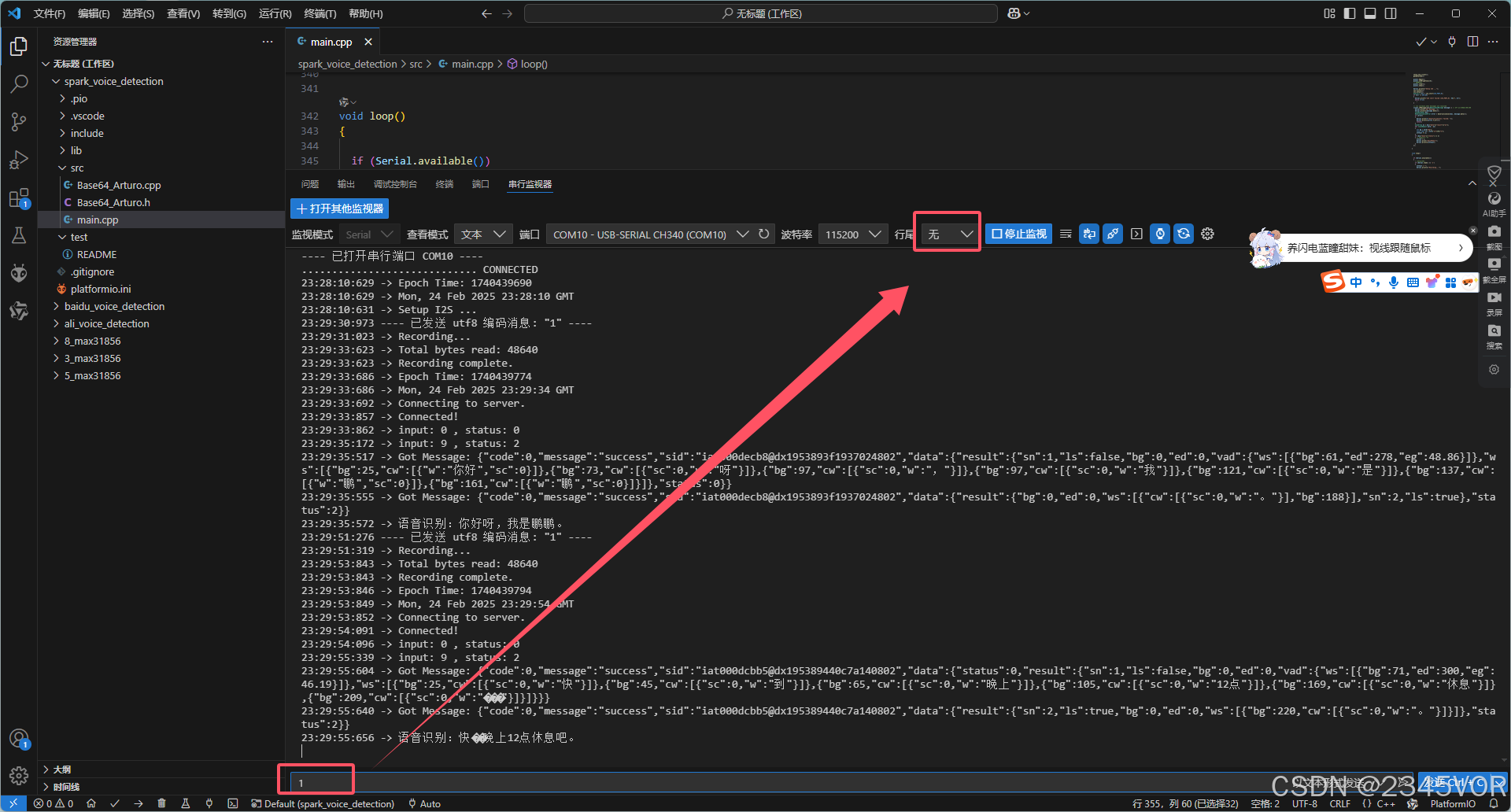Toggle primary side bar layout button
Viewport: 1511px width, 812px height.
pyautogui.click(x=1350, y=13)
